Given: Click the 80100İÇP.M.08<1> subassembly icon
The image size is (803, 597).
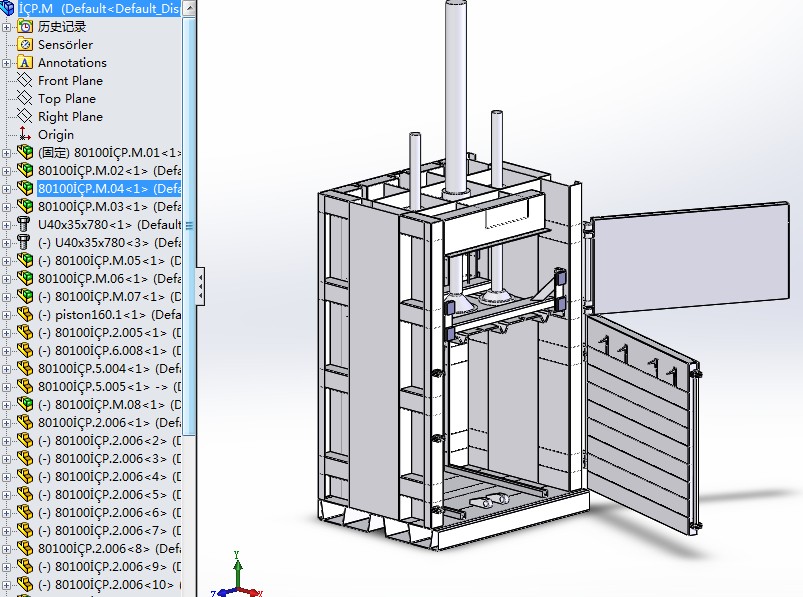Looking at the screenshot, I should (25, 404).
